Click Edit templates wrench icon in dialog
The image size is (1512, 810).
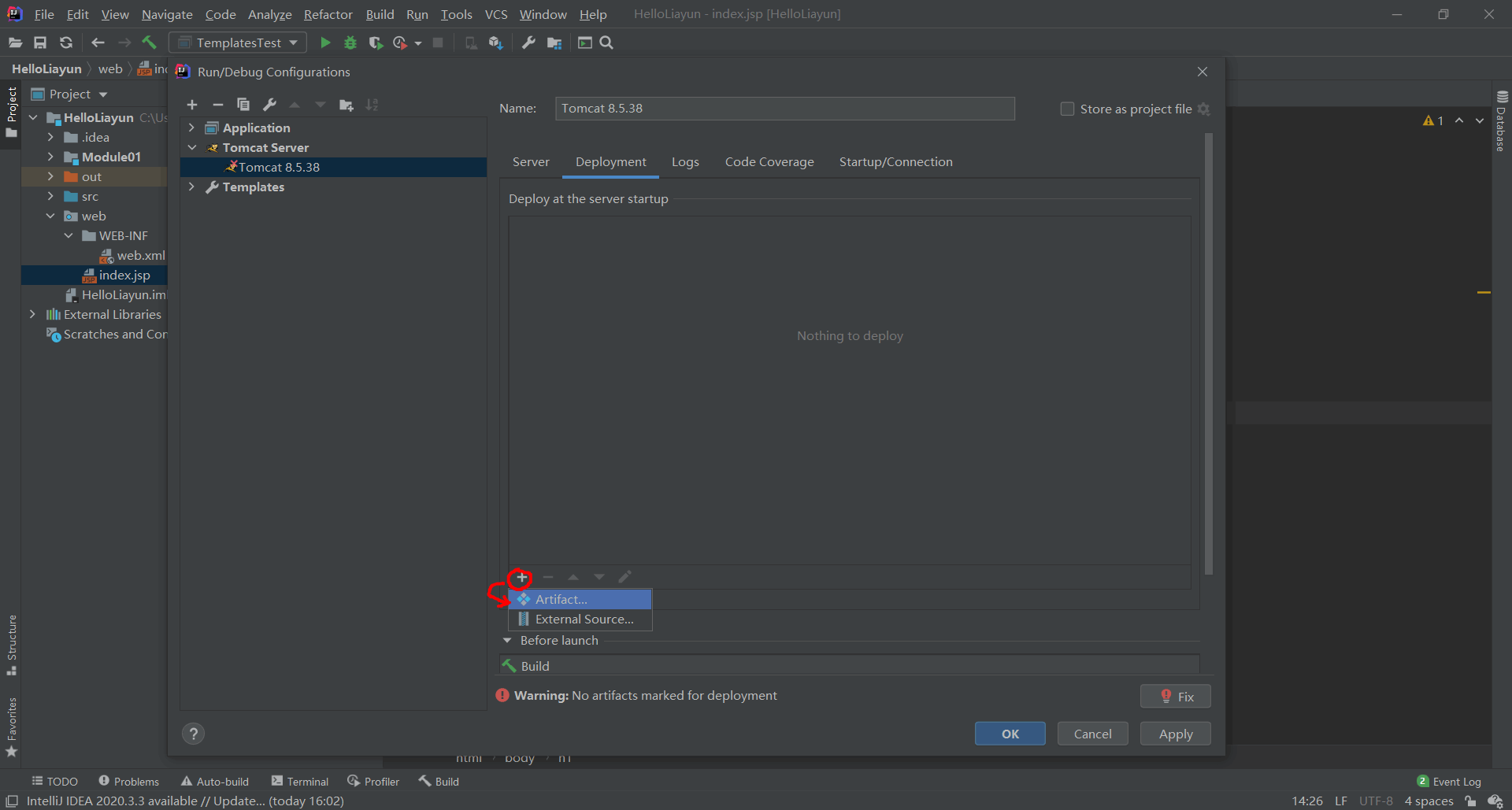[269, 105]
